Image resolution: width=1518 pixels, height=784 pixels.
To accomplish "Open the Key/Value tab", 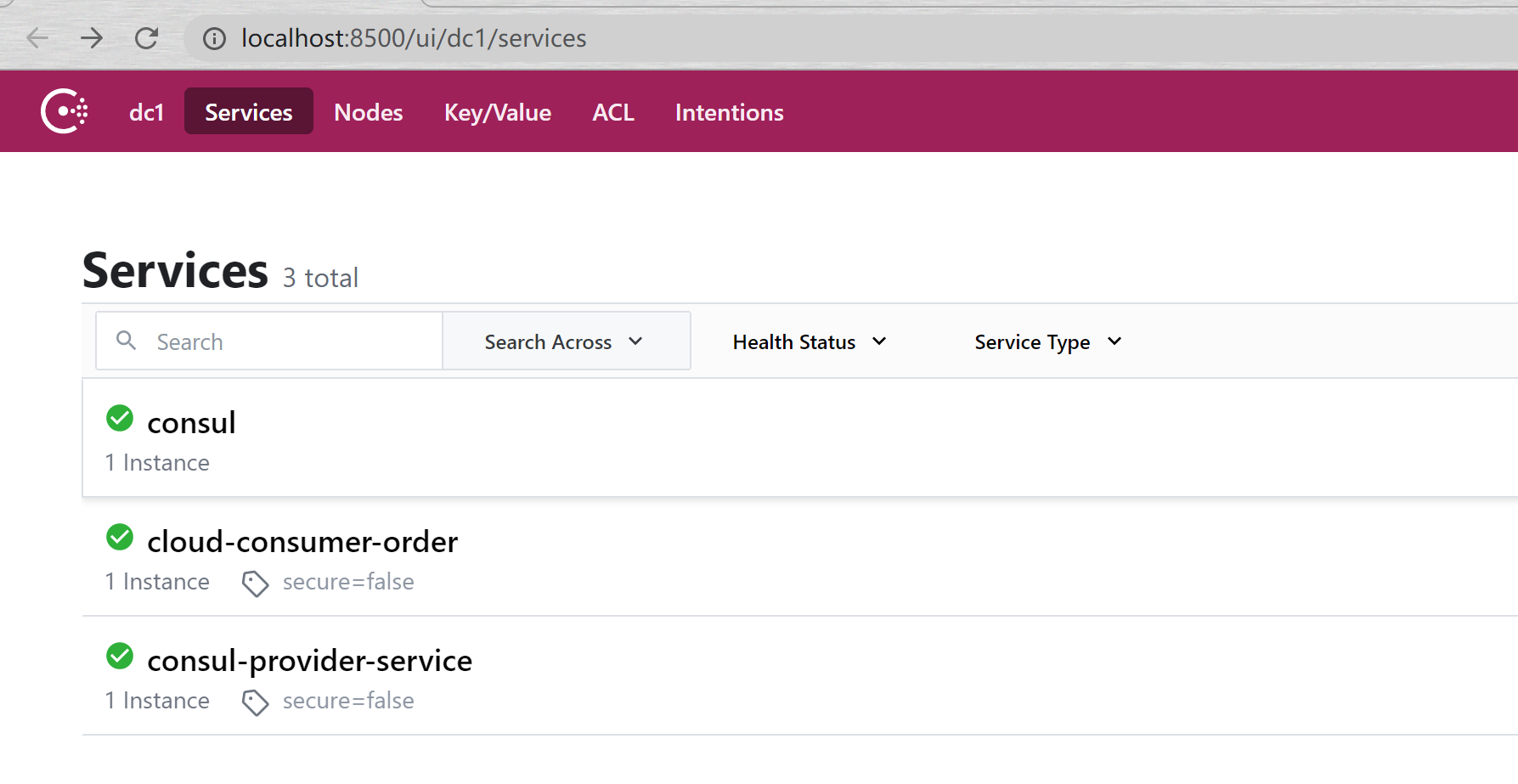I will [x=498, y=112].
